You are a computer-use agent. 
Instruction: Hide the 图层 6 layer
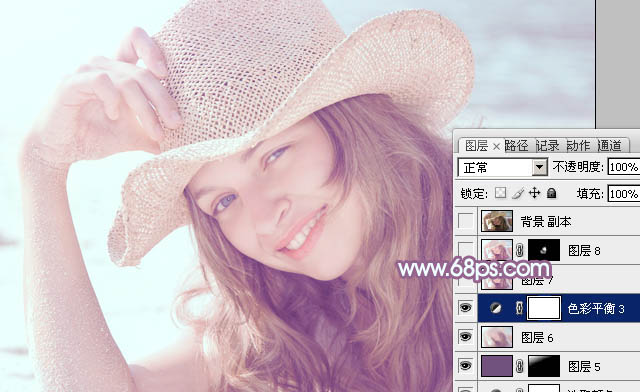[465, 337]
